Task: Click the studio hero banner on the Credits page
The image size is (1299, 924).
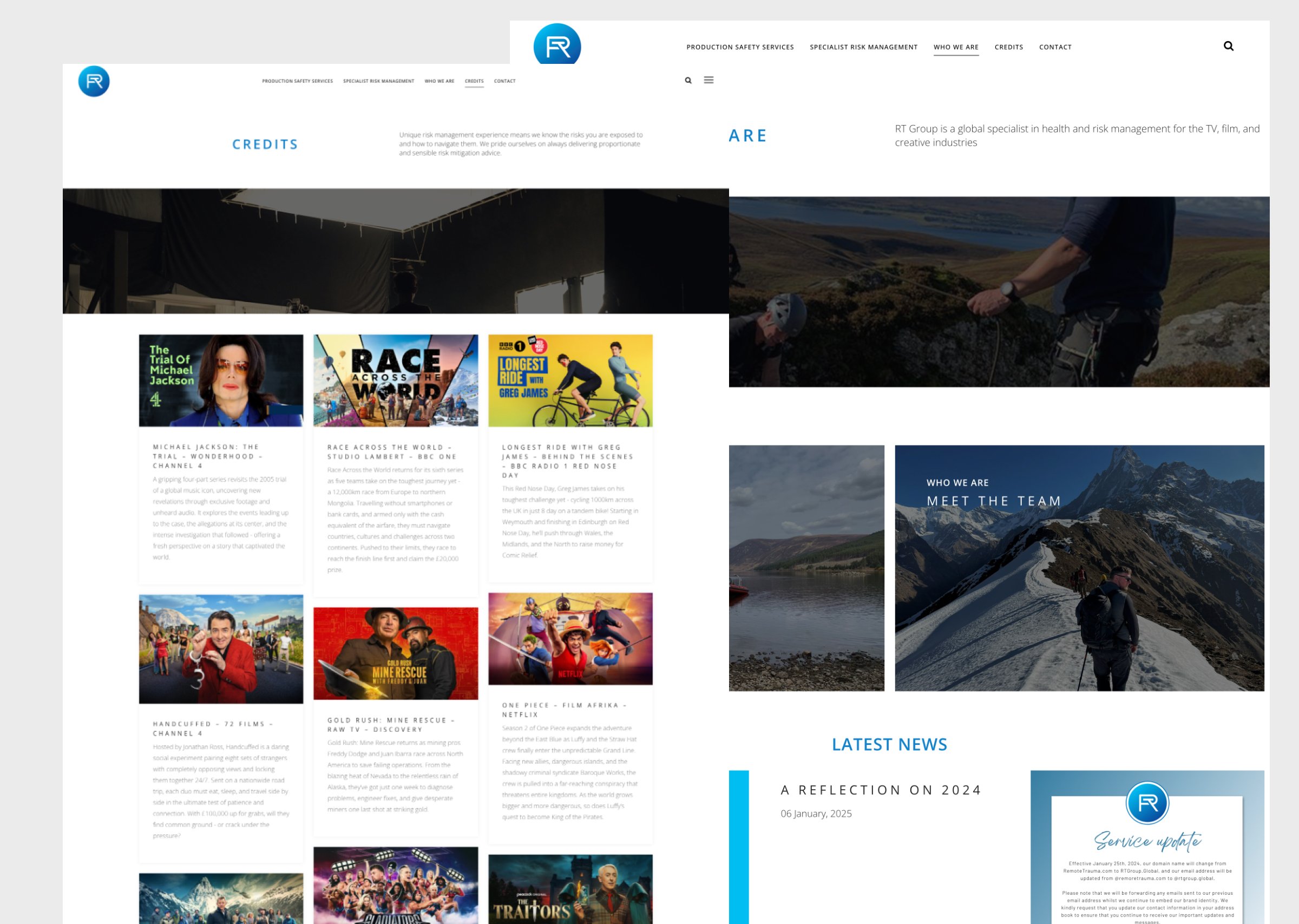Action: tap(396, 251)
